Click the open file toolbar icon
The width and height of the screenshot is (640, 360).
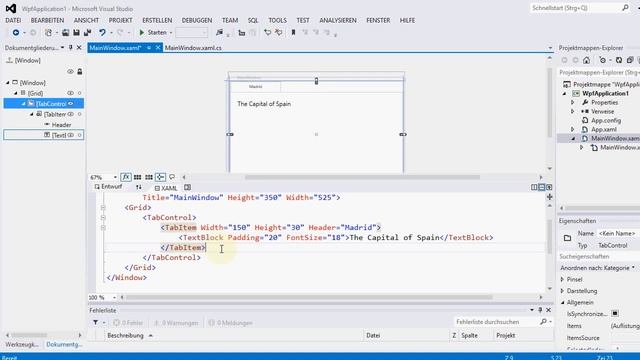click(65, 33)
